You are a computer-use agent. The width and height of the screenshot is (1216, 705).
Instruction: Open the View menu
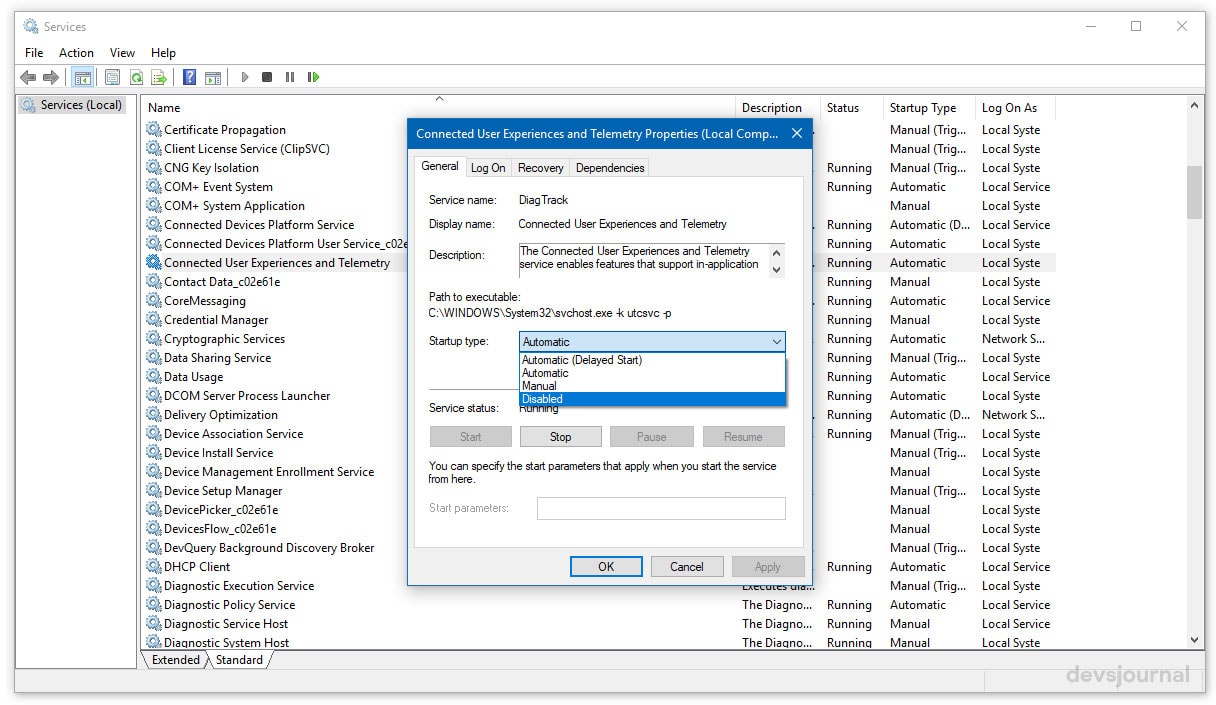122,53
